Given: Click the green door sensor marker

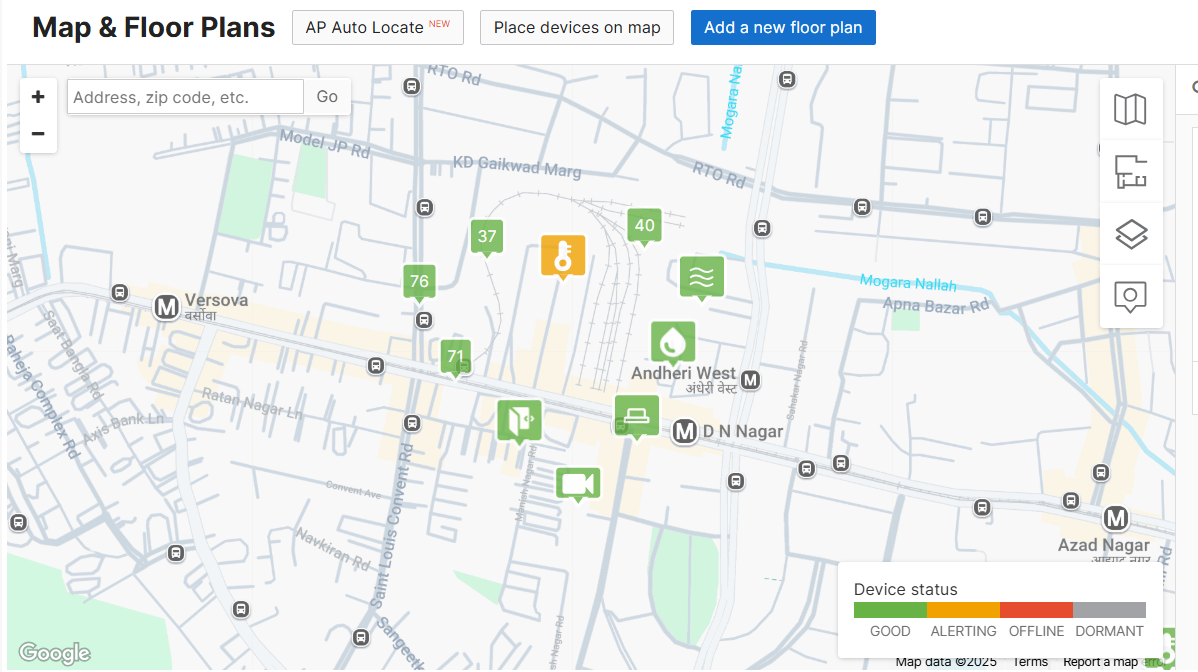Looking at the screenshot, I should pyautogui.click(x=519, y=419).
